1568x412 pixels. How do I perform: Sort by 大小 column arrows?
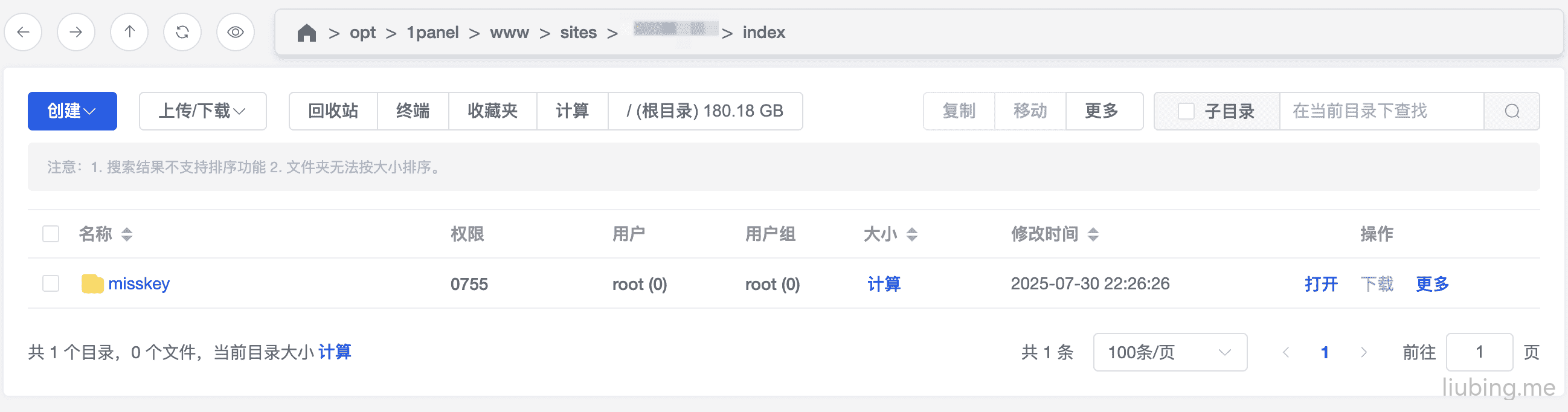[x=912, y=234]
